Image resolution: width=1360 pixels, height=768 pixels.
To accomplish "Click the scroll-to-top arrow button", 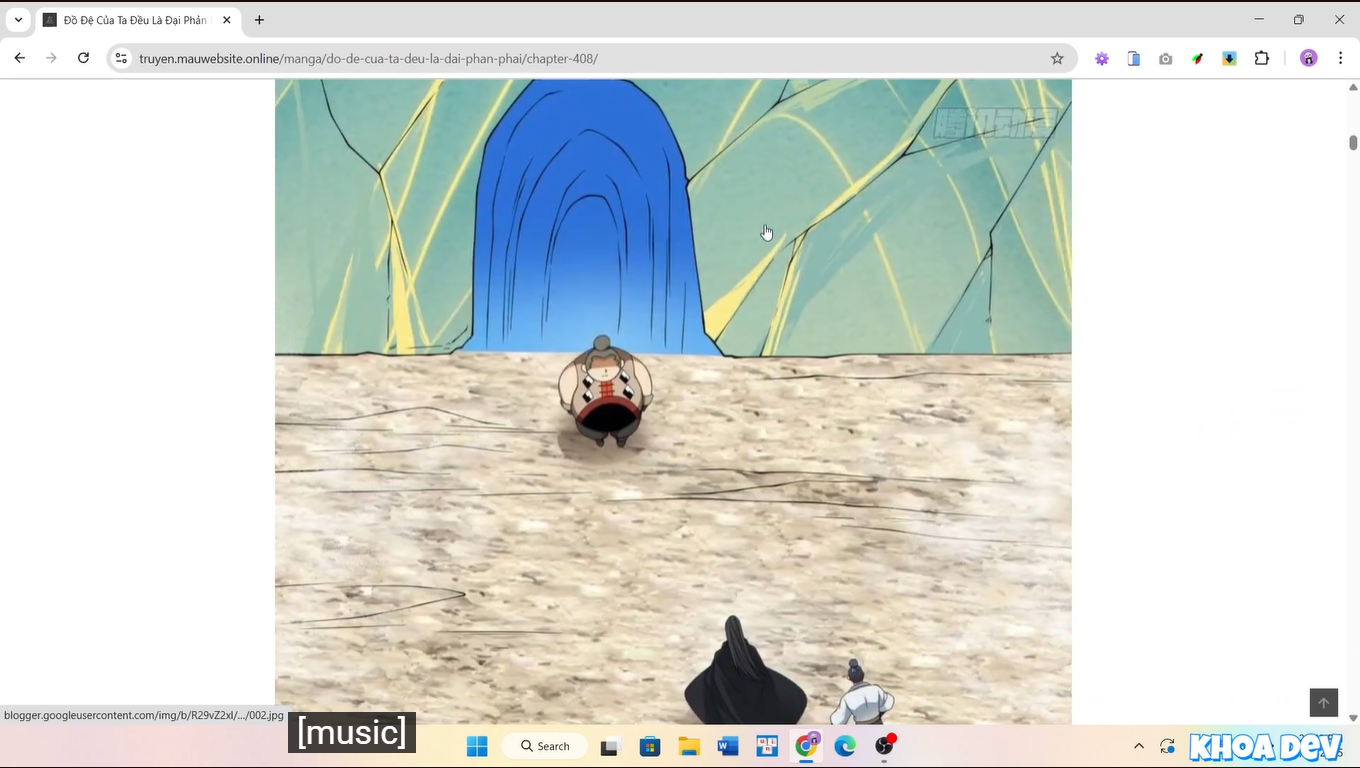I will [1324, 703].
